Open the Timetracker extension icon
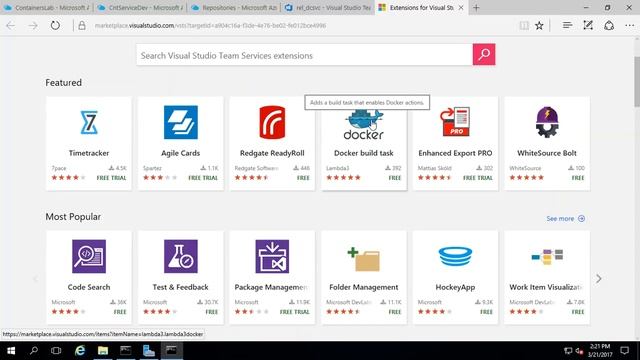The height and width of the screenshot is (360, 640). [89, 122]
